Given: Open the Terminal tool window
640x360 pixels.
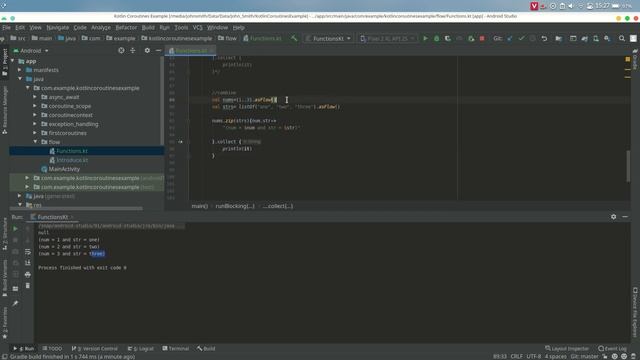Looking at the screenshot, I should click(x=176, y=348).
